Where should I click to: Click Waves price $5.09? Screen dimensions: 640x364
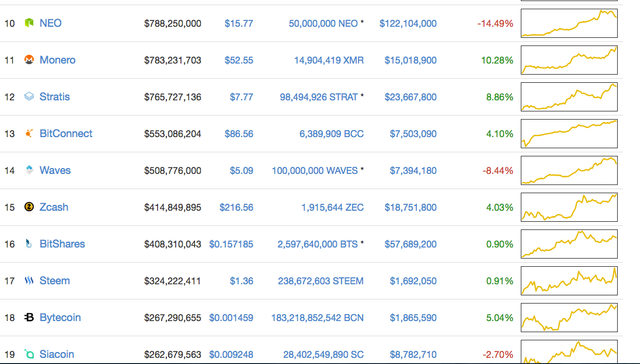tap(241, 170)
